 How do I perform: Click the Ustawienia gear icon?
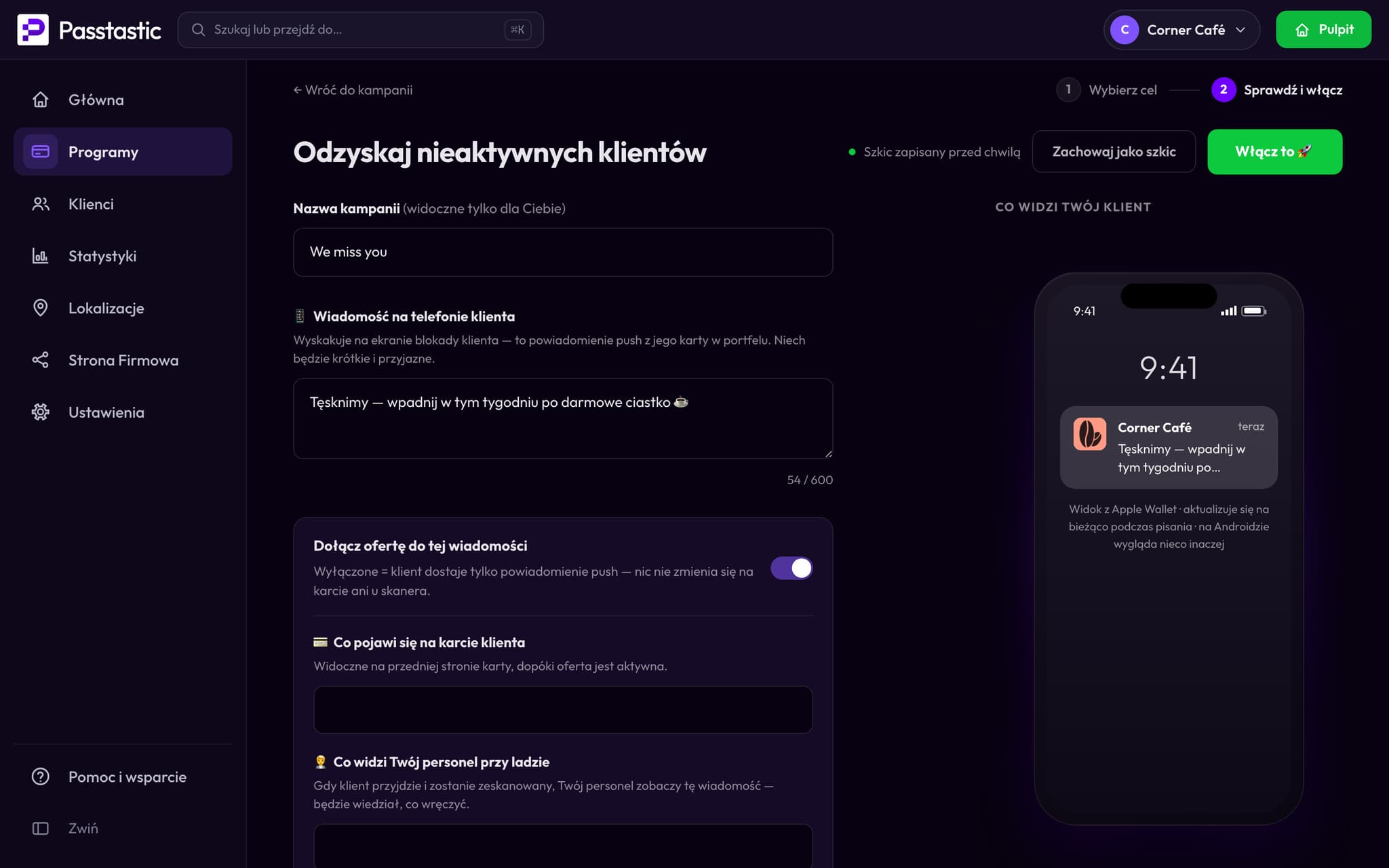pyautogui.click(x=41, y=412)
